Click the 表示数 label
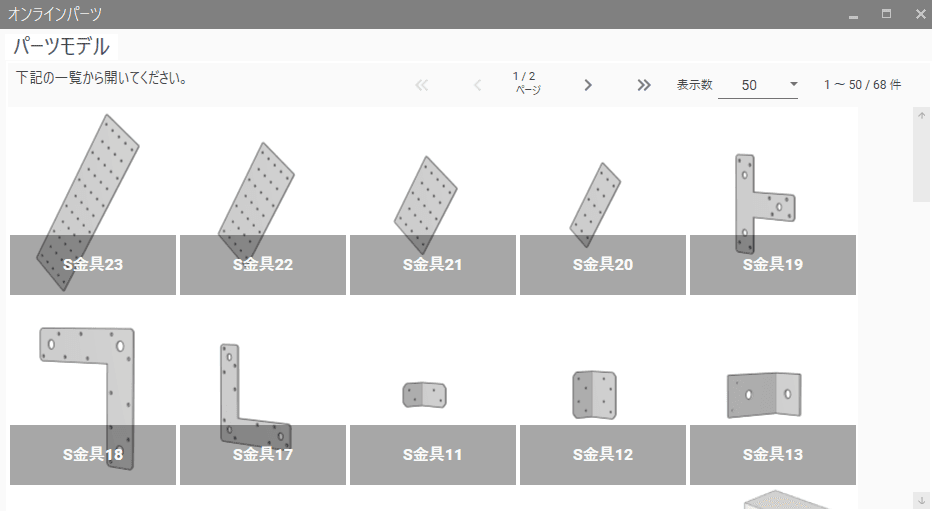Image resolution: width=932 pixels, height=511 pixels. (694, 85)
